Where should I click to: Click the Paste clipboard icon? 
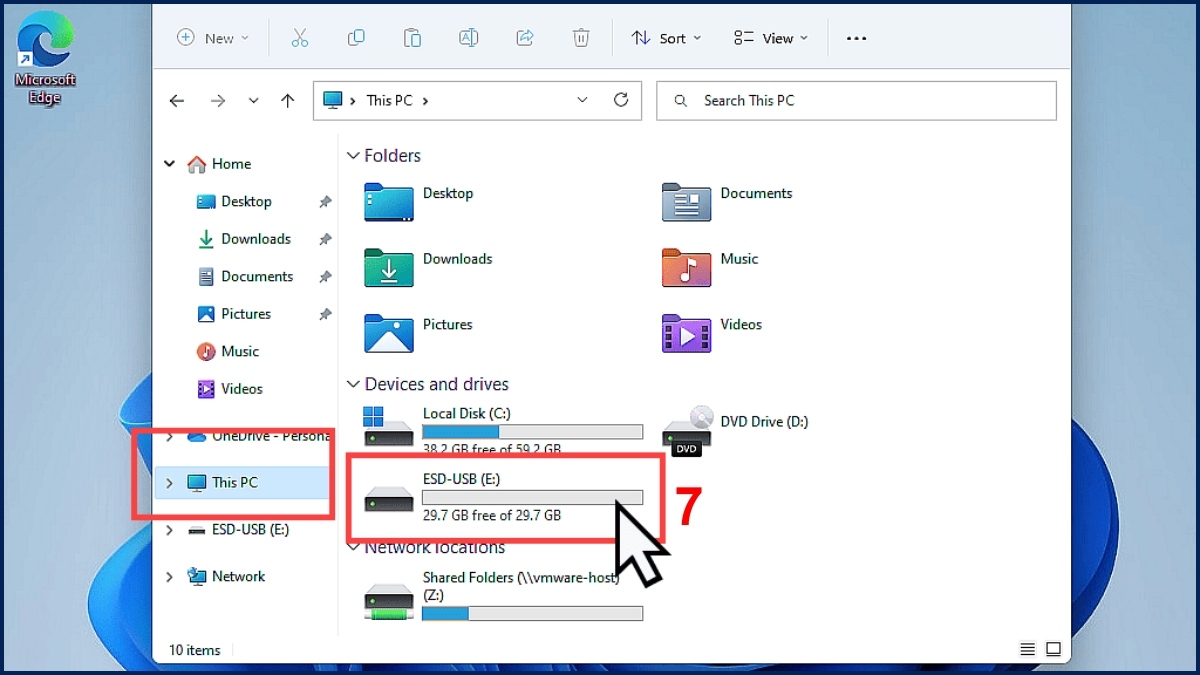pyautogui.click(x=412, y=38)
